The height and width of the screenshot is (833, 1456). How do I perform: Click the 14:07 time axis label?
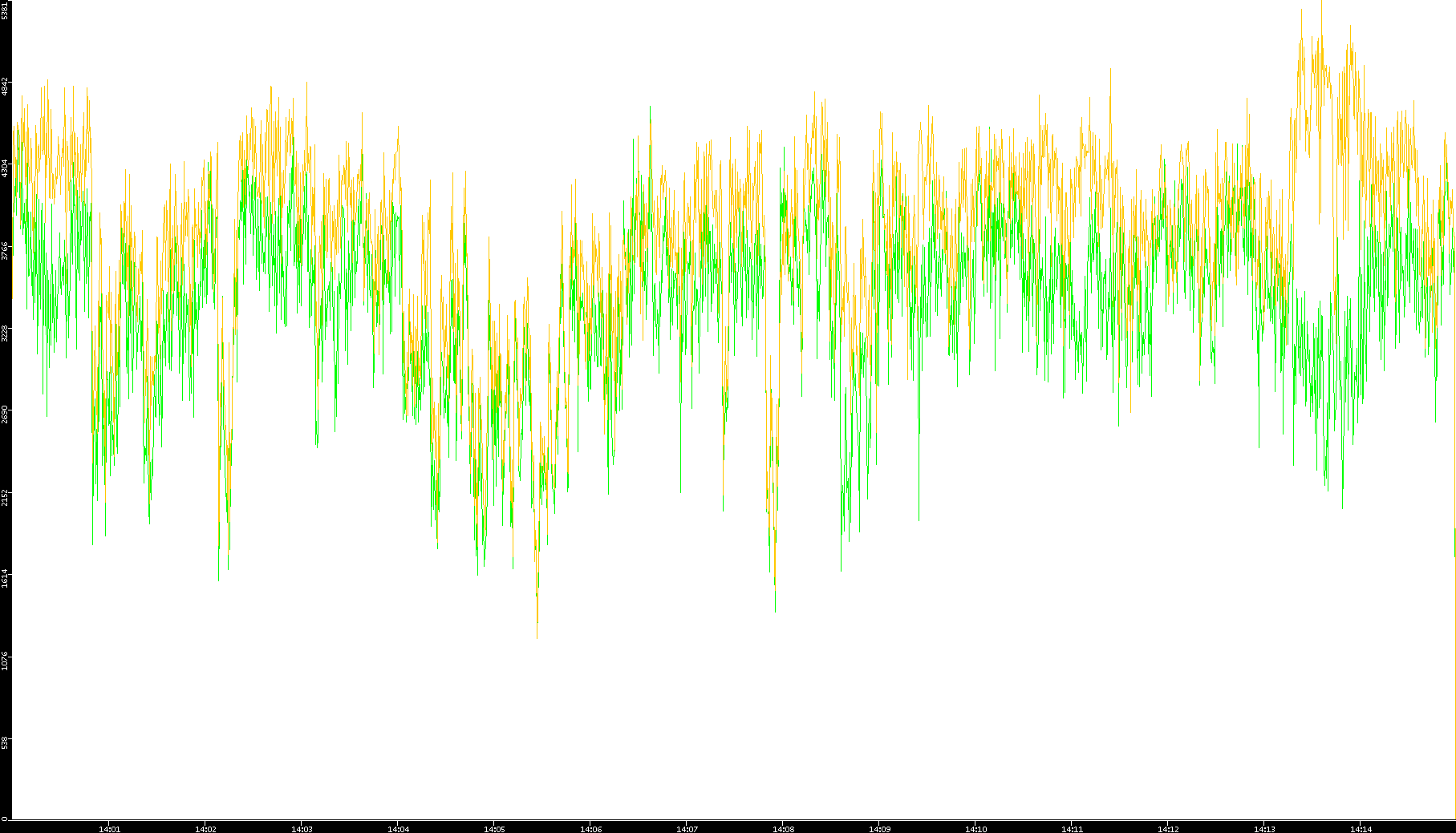pos(687,829)
